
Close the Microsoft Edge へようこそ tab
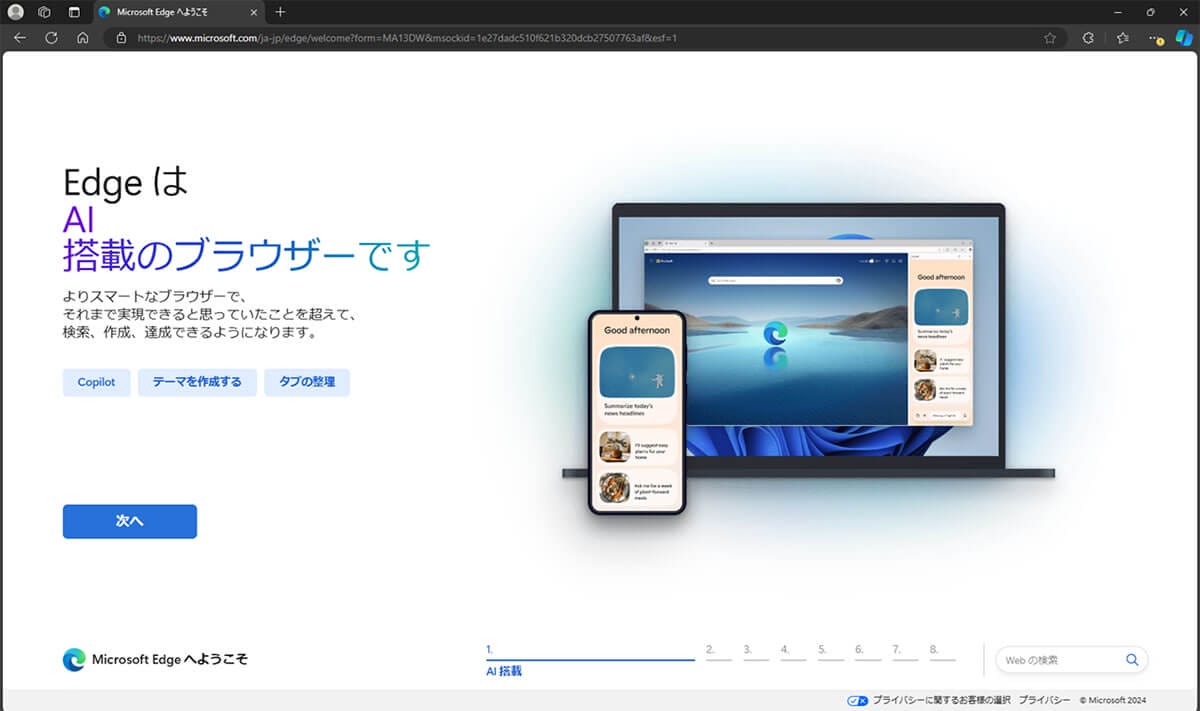pyautogui.click(x=252, y=12)
